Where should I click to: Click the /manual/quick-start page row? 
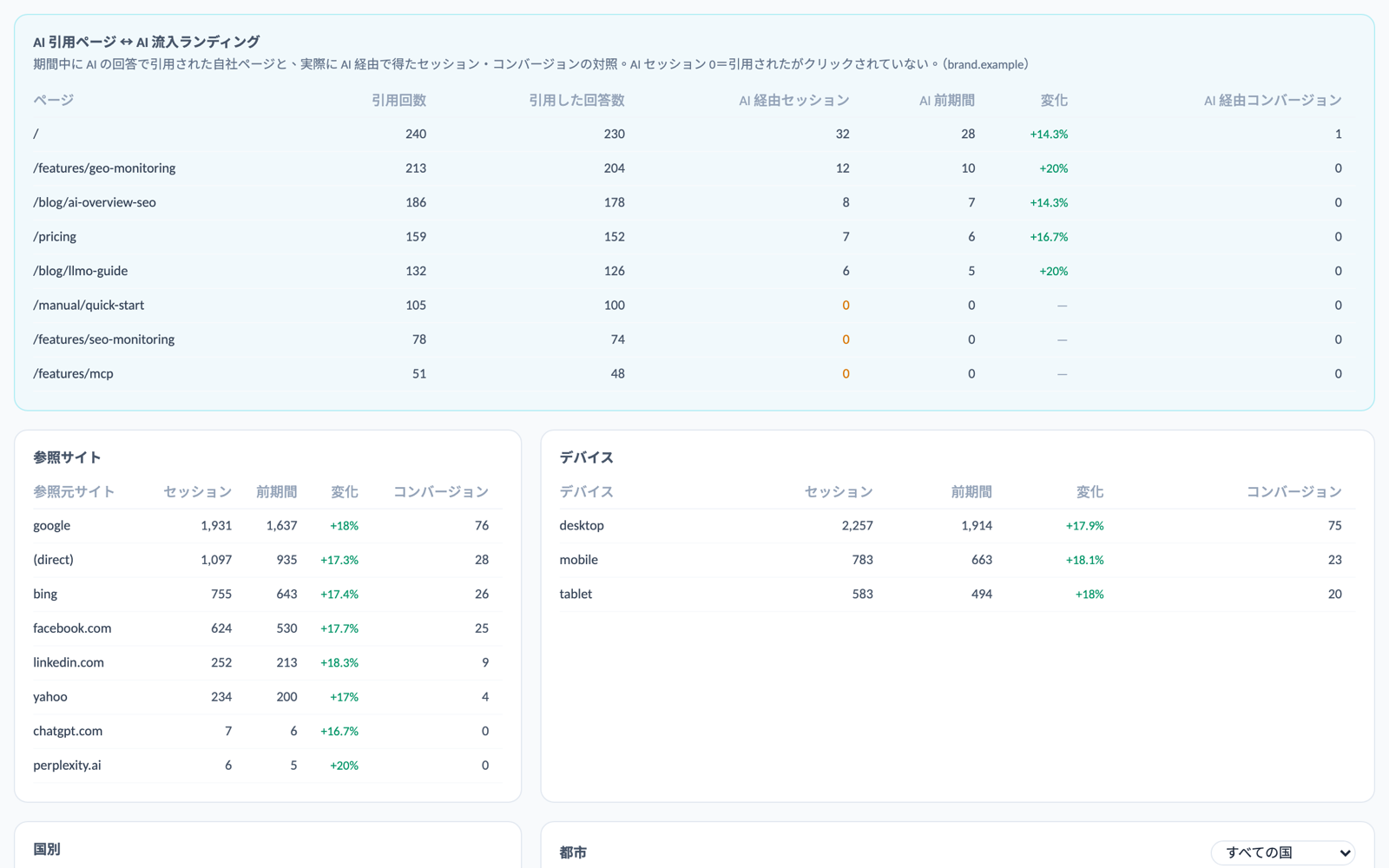click(x=694, y=306)
